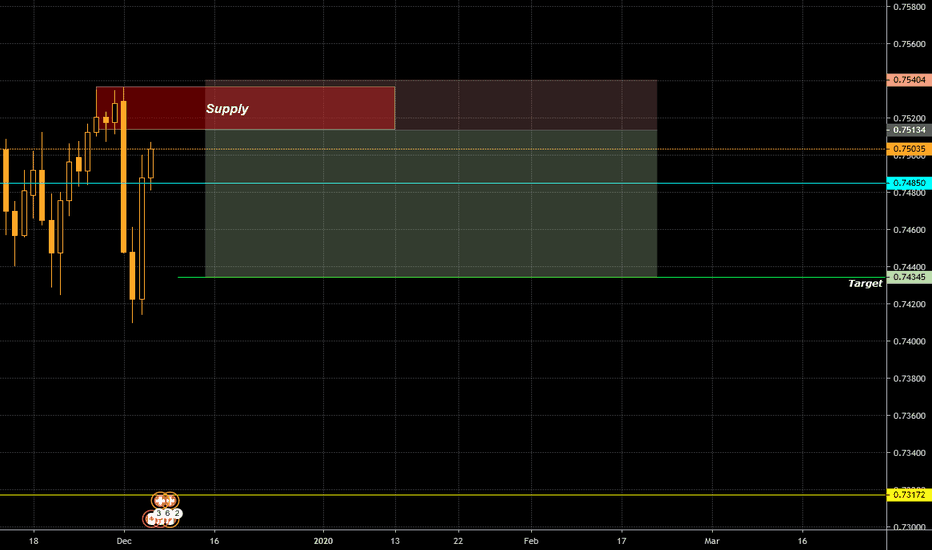This screenshot has height=550, width=932.
Task: Click the Feb label on time axis
Action: click(x=530, y=539)
